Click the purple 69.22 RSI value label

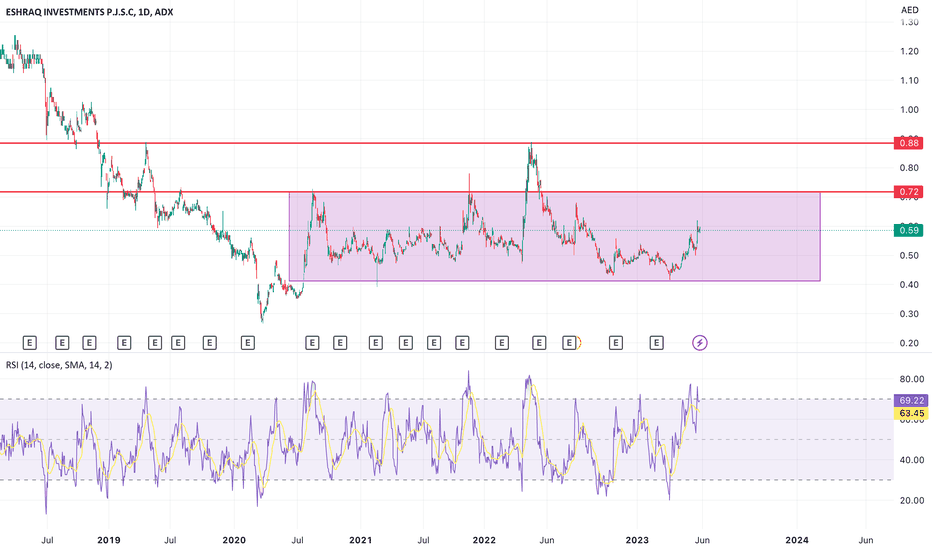point(911,400)
